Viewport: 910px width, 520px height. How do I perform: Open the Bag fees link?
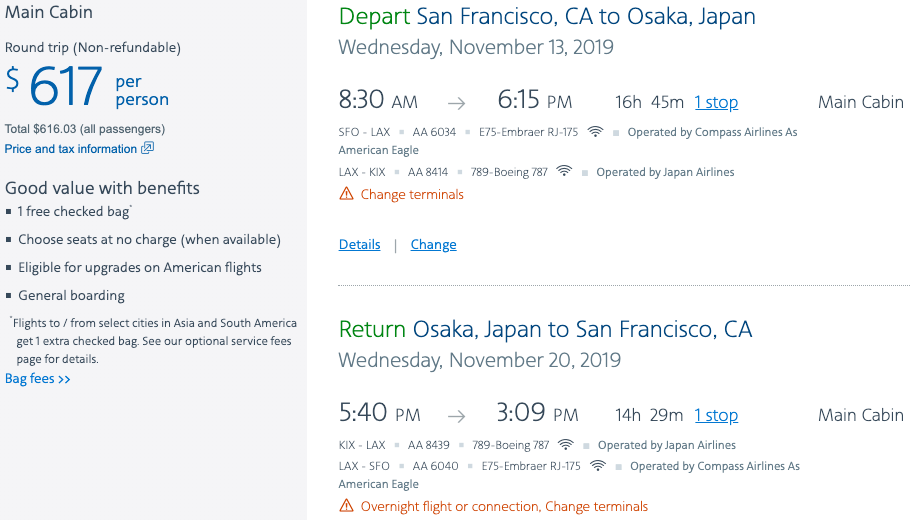[x=38, y=379]
